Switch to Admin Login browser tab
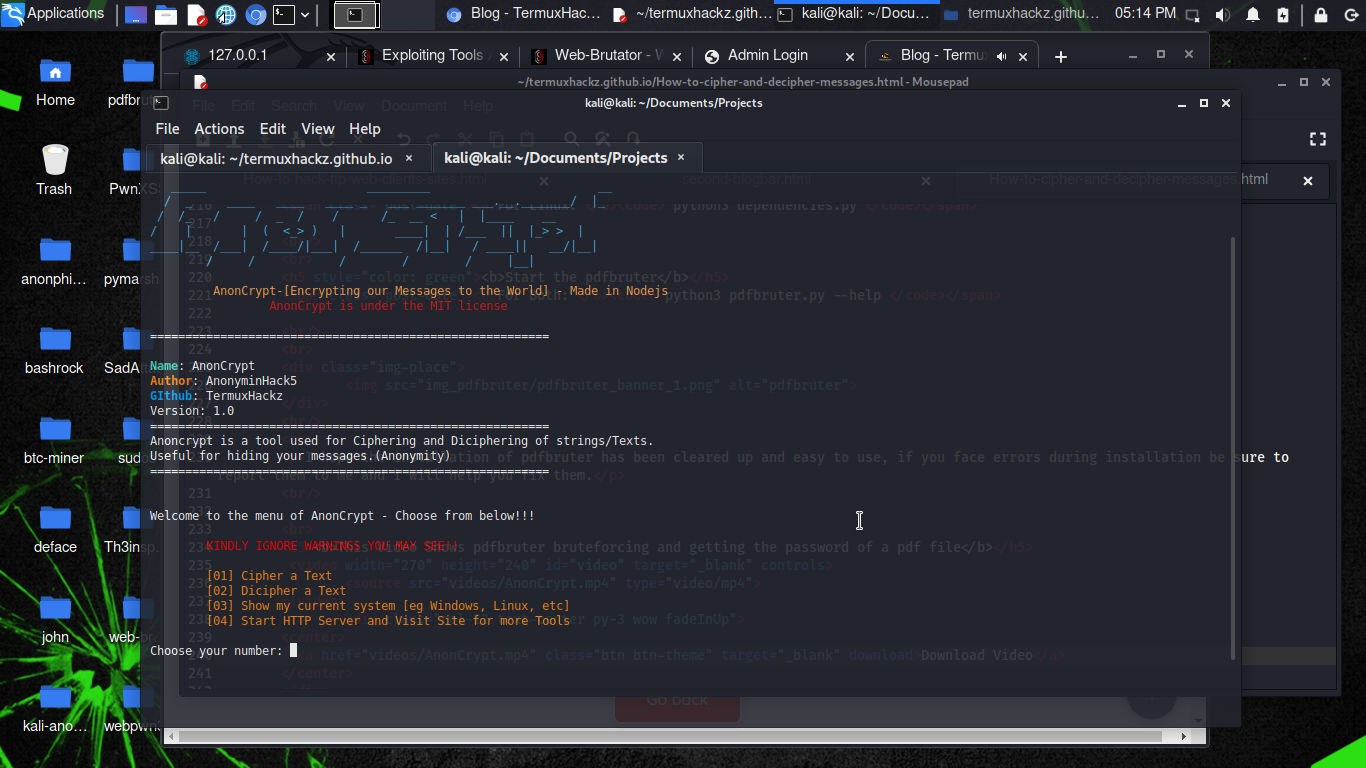1366x768 pixels. pos(778,56)
